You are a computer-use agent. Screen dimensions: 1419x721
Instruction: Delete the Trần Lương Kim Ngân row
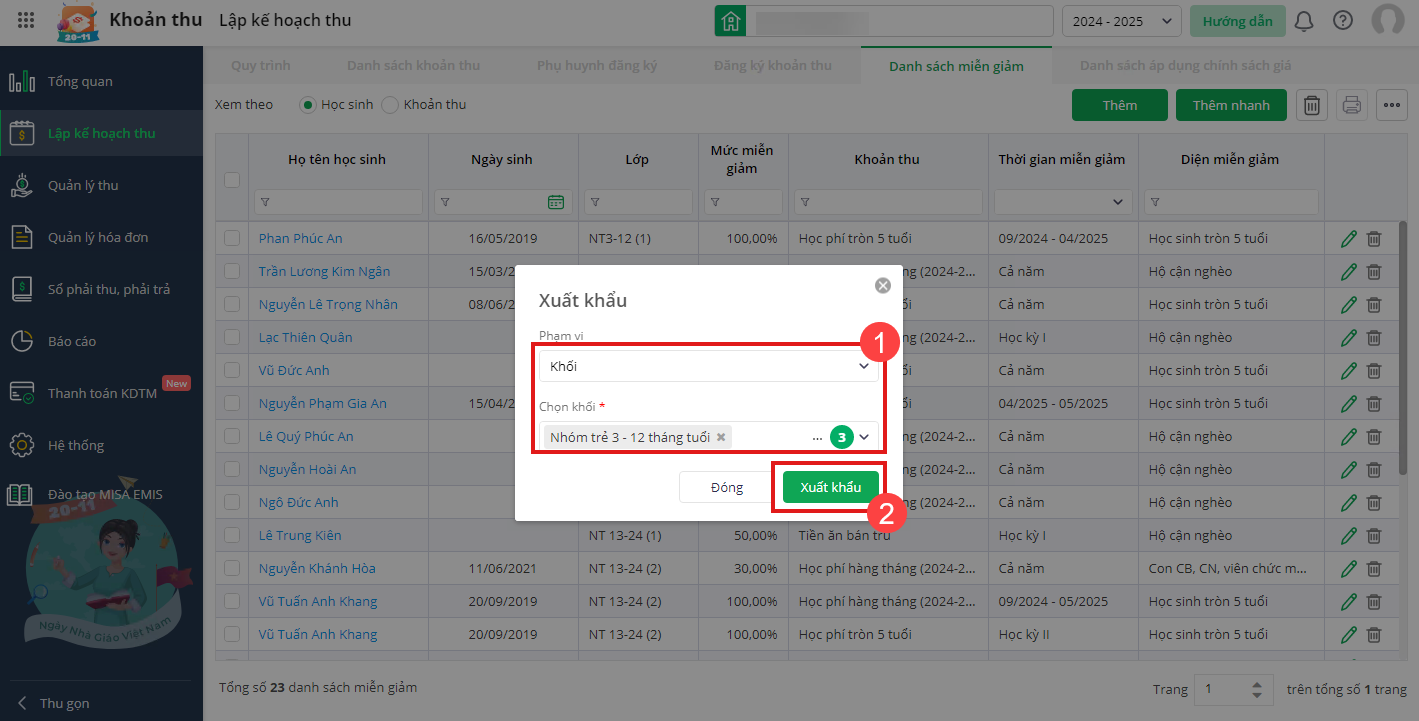1374,272
